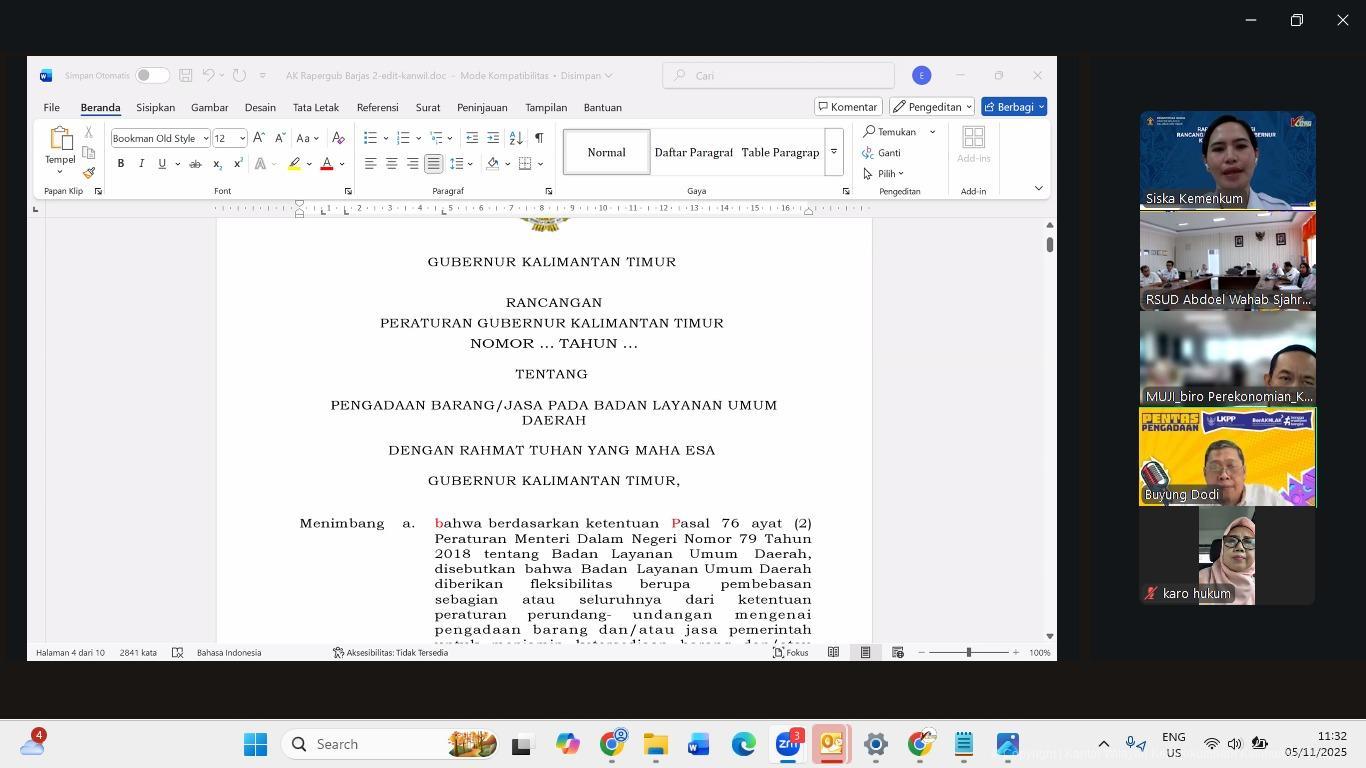Center align the paragraph text

391,164
